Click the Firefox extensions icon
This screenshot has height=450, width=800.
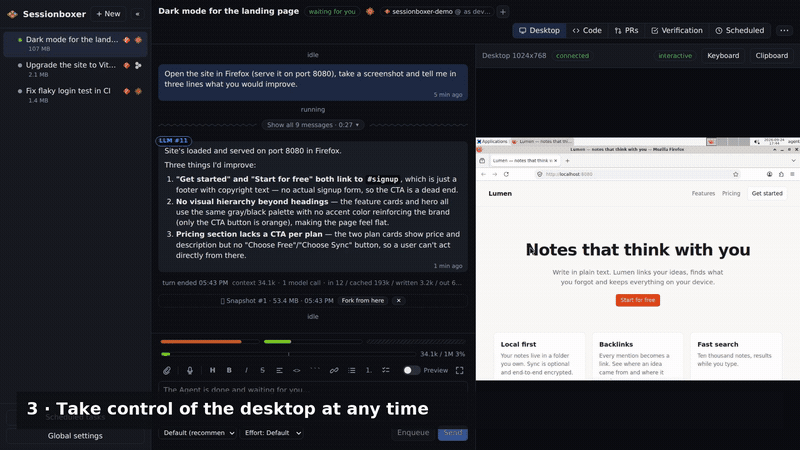(x=781, y=174)
